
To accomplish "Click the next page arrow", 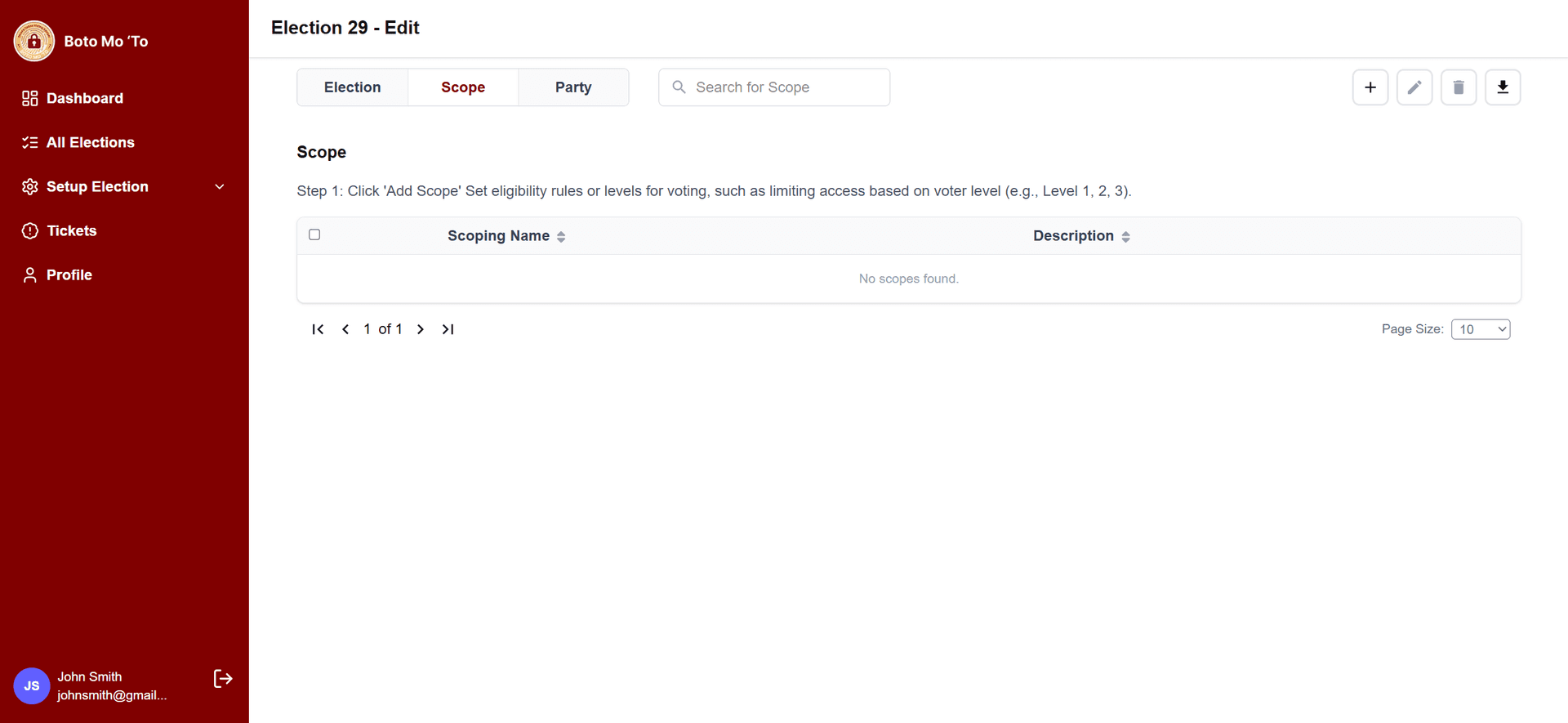I will pyautogui.click(x=421, y=329).
